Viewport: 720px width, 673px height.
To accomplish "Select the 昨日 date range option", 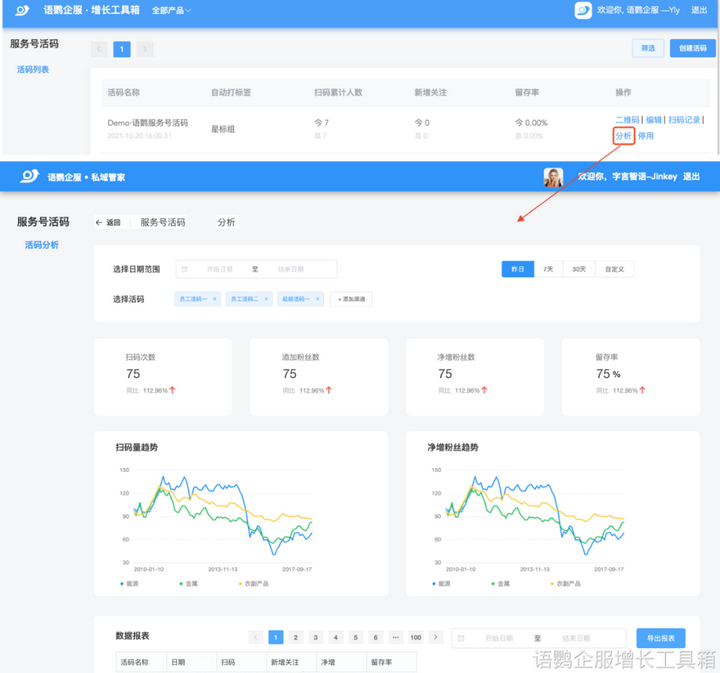I will tap(518, 269).
